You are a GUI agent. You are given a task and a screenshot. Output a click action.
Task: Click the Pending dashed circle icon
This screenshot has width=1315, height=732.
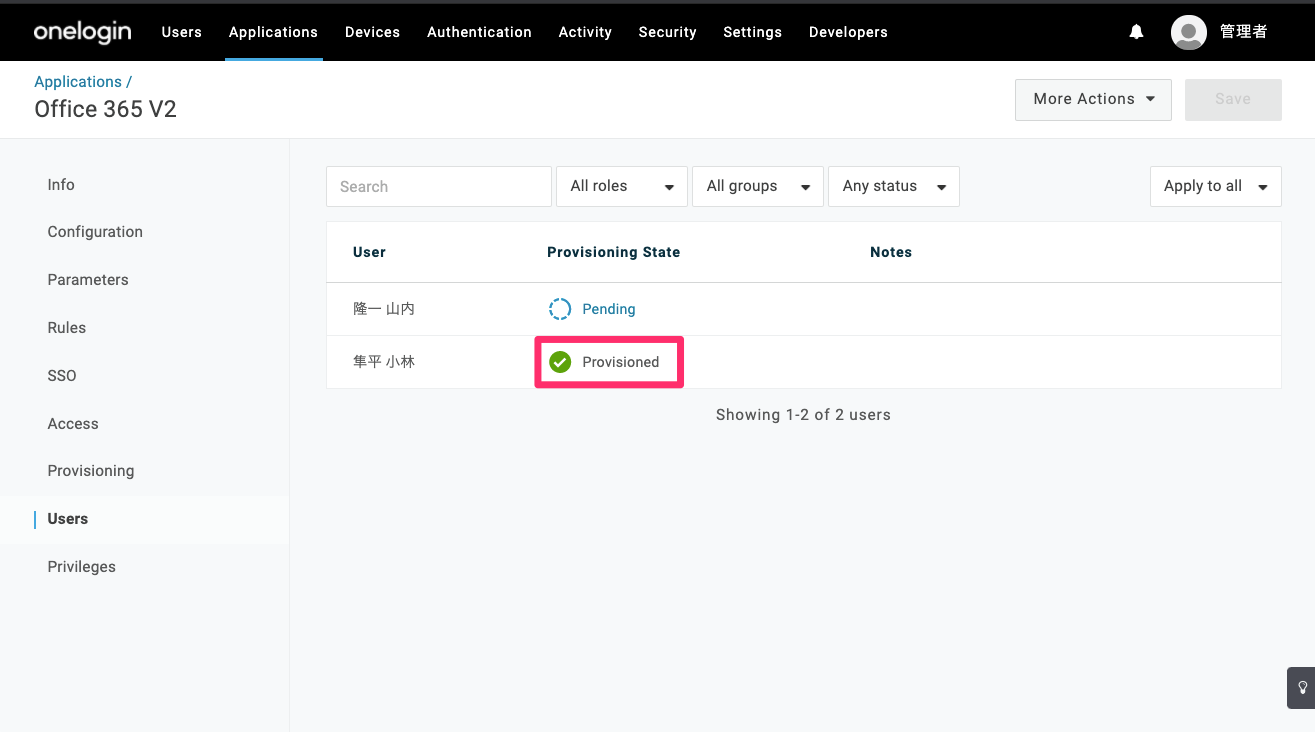tap(560, 309)
